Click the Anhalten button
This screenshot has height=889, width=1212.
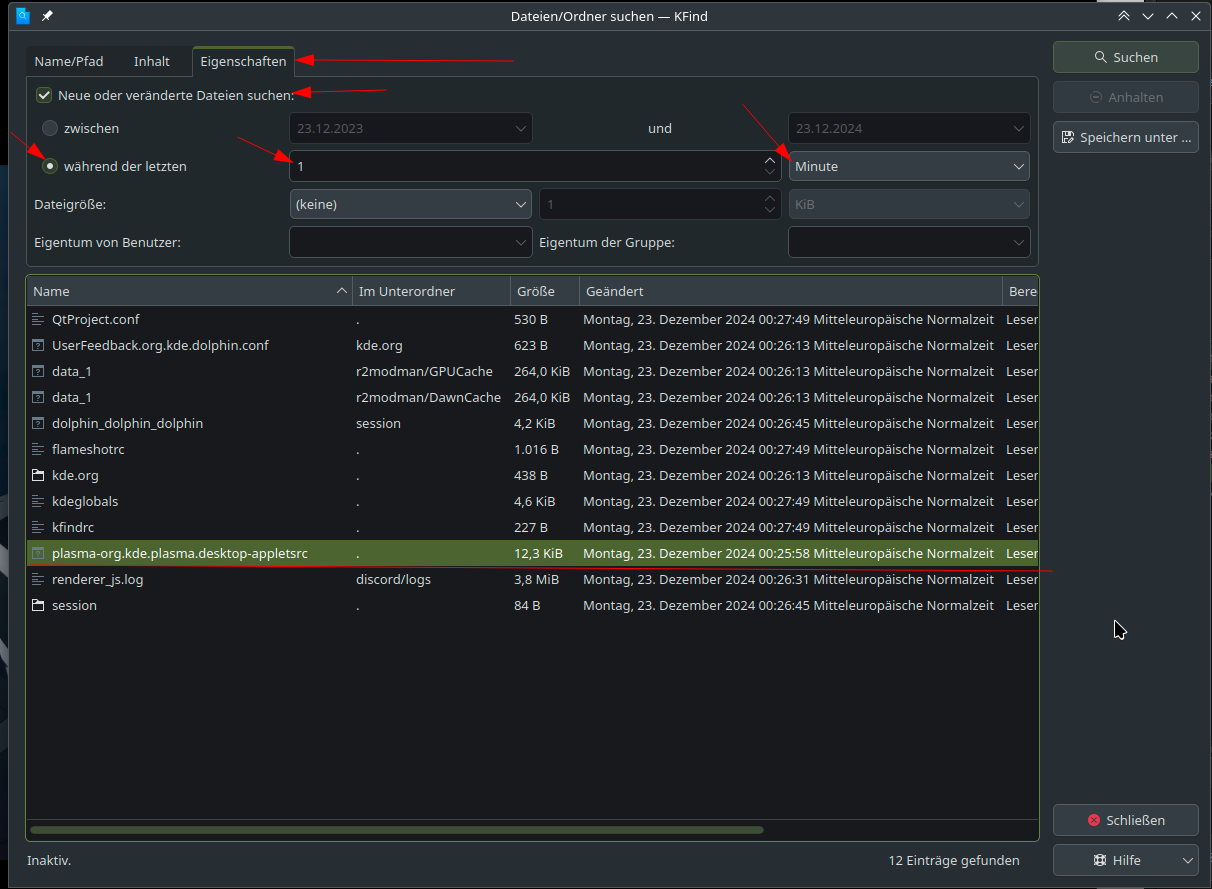pos(1126,97)
